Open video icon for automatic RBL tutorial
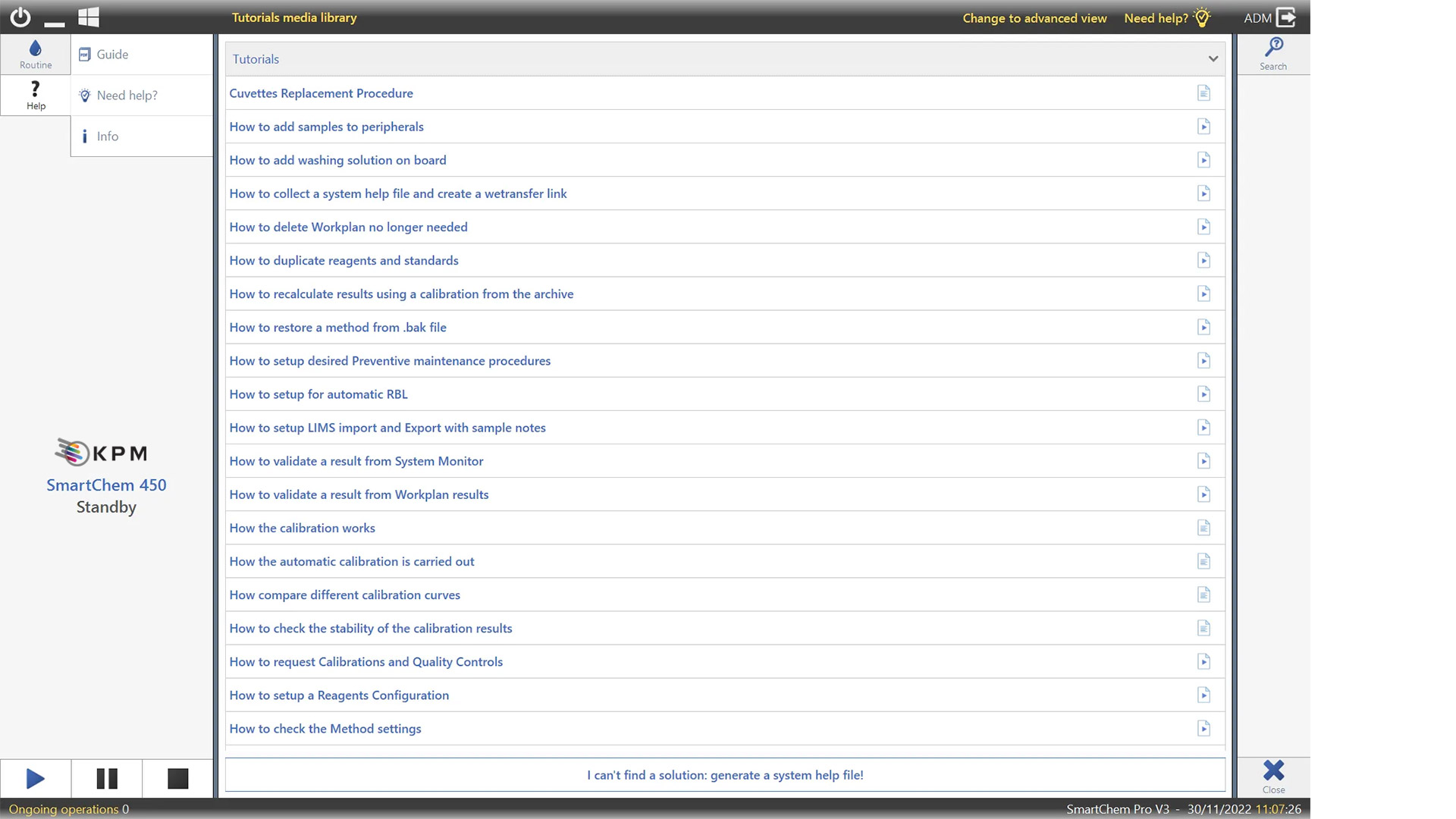Image resolution: width=1456 pixels, height=819 pixels. point(1203,394)
